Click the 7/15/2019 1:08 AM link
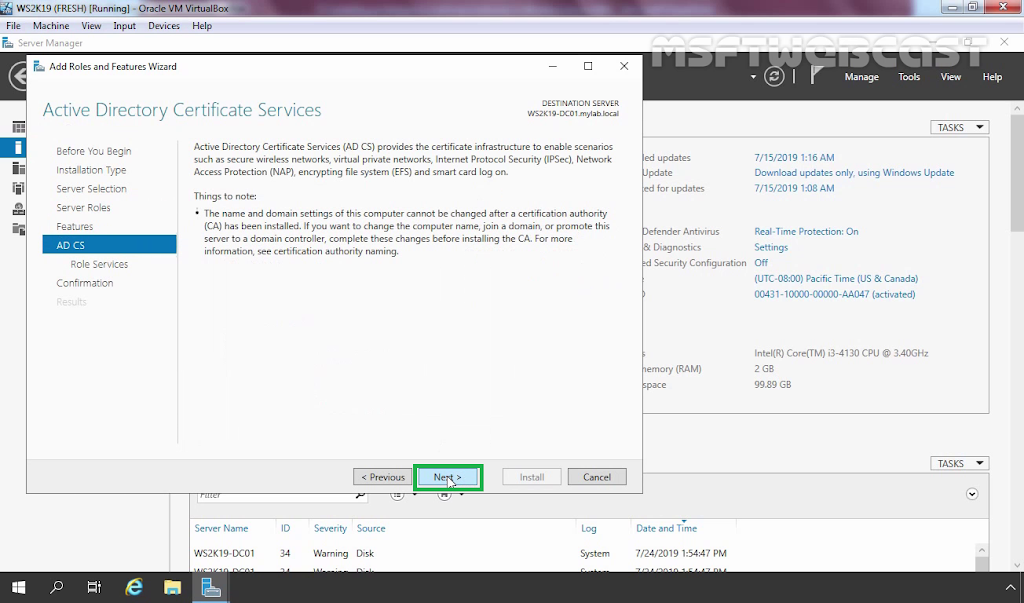The image size is (1024, 603). point(794,188)
